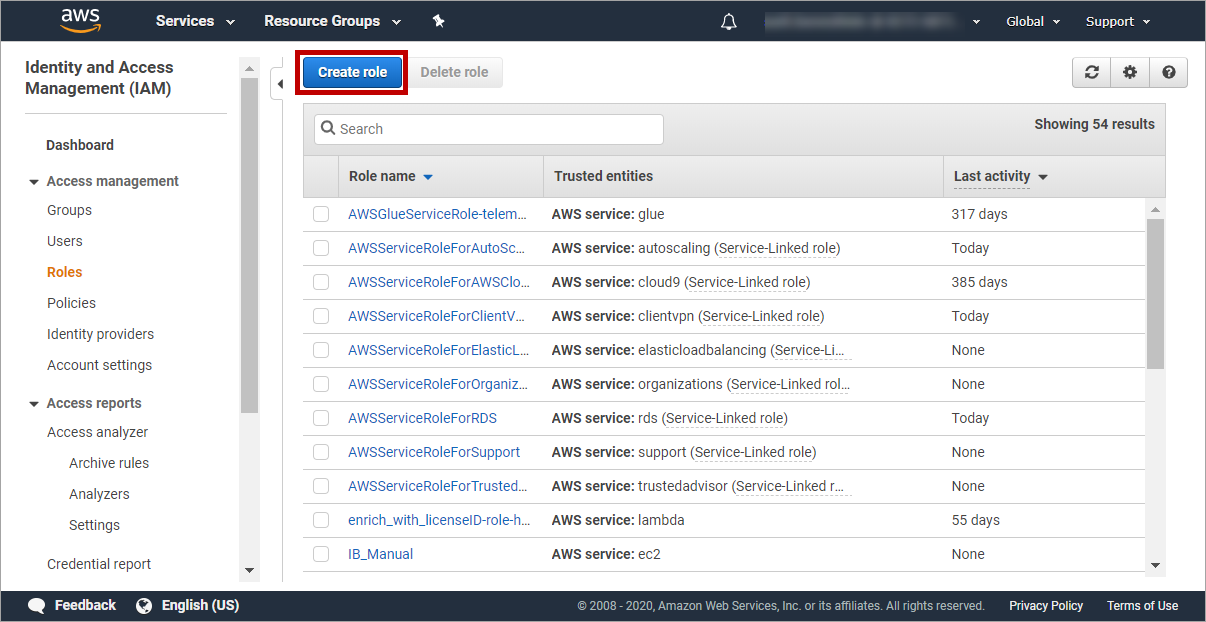Image resolution: width=1206 pixels, height=622 pixels.
Task: Open the AWSGlueServiceRole-telem role link
Action: tap(438, 214)
